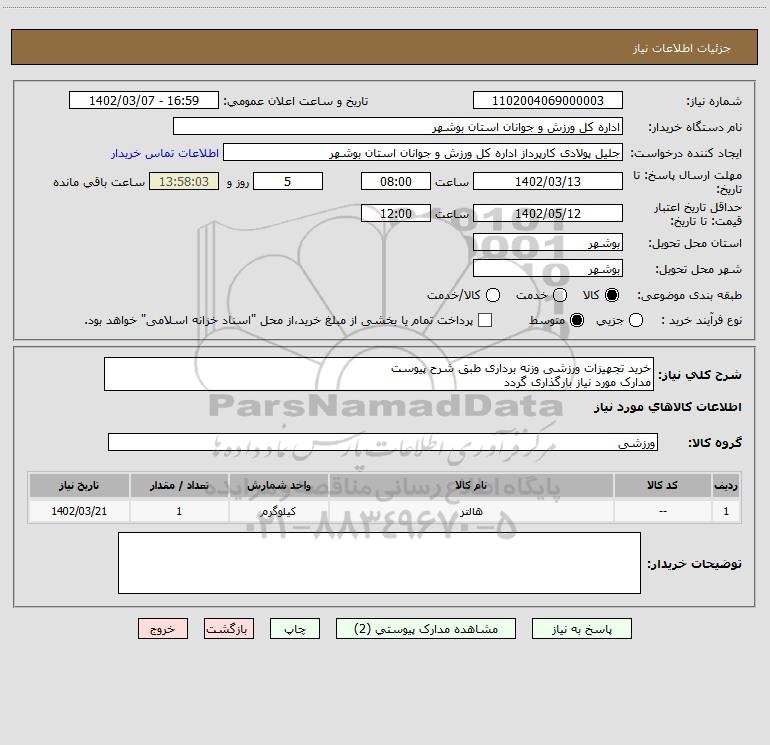Screen dimensions: 770x745
Task: Choose the جزیی purchase type radio
Action: [x=636, y=321]
